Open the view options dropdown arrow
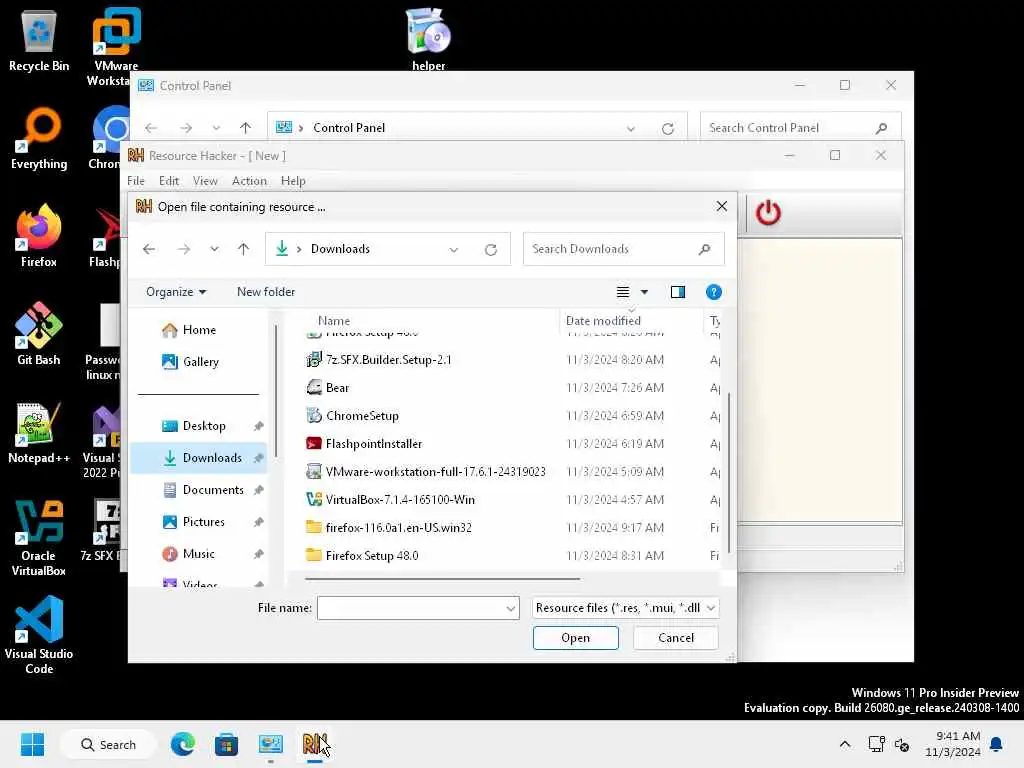 click(x=644, y=292)
